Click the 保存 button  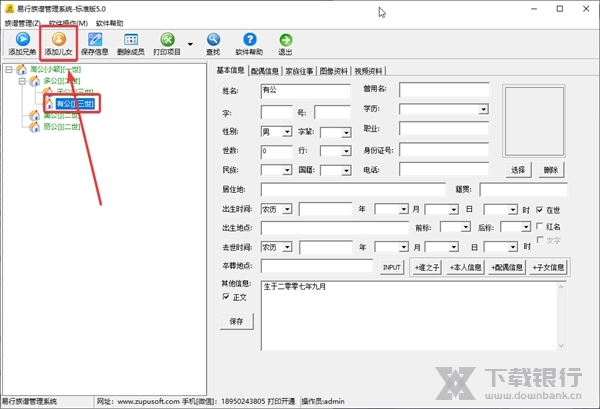[x=236, y=321]
